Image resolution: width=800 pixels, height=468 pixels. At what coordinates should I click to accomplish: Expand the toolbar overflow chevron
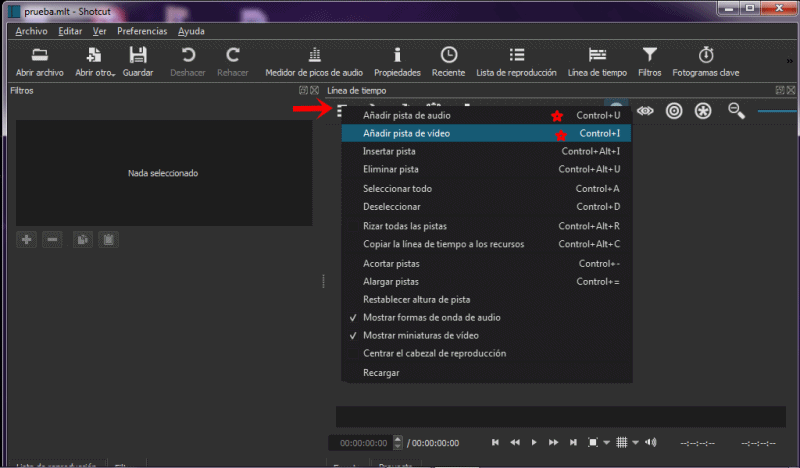tap(789, 61)
